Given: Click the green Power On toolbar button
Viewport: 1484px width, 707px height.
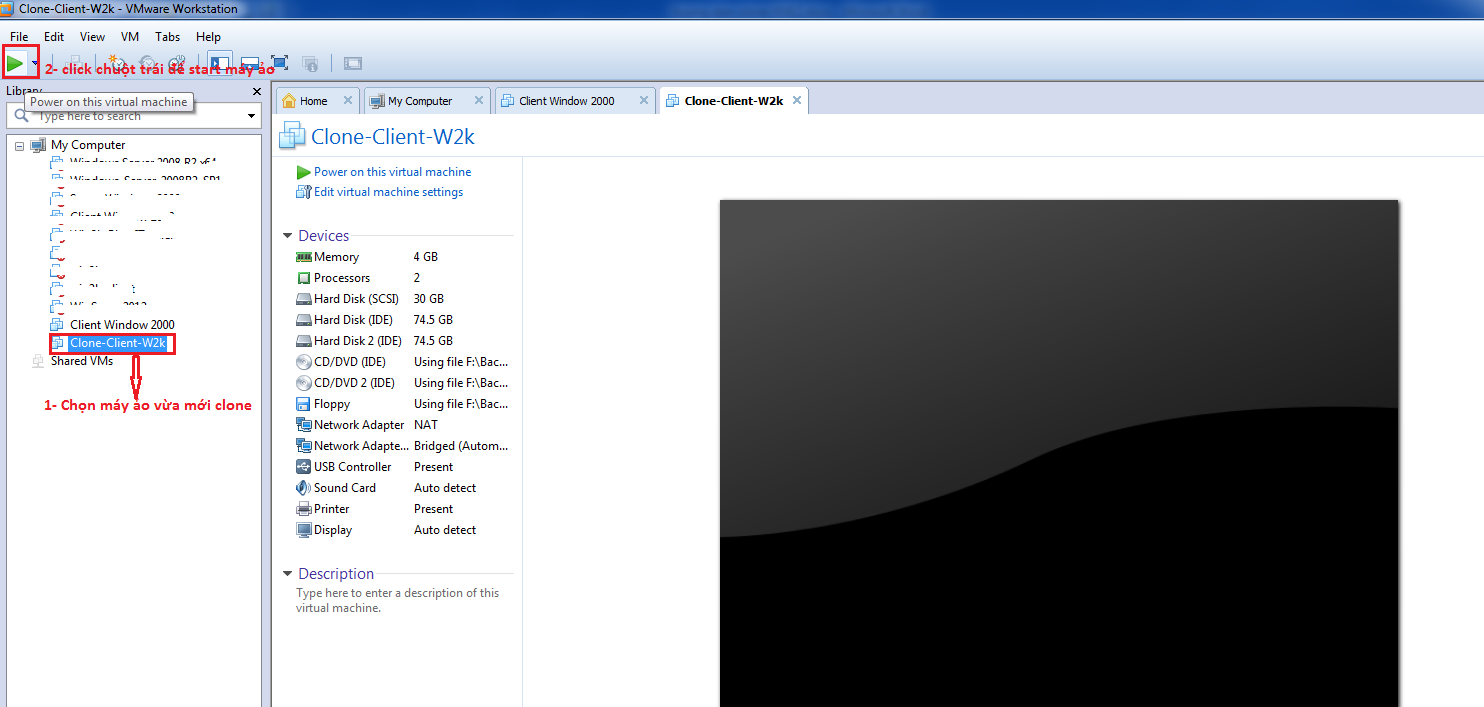Looking at the screenshot, I should click(15, 64).
